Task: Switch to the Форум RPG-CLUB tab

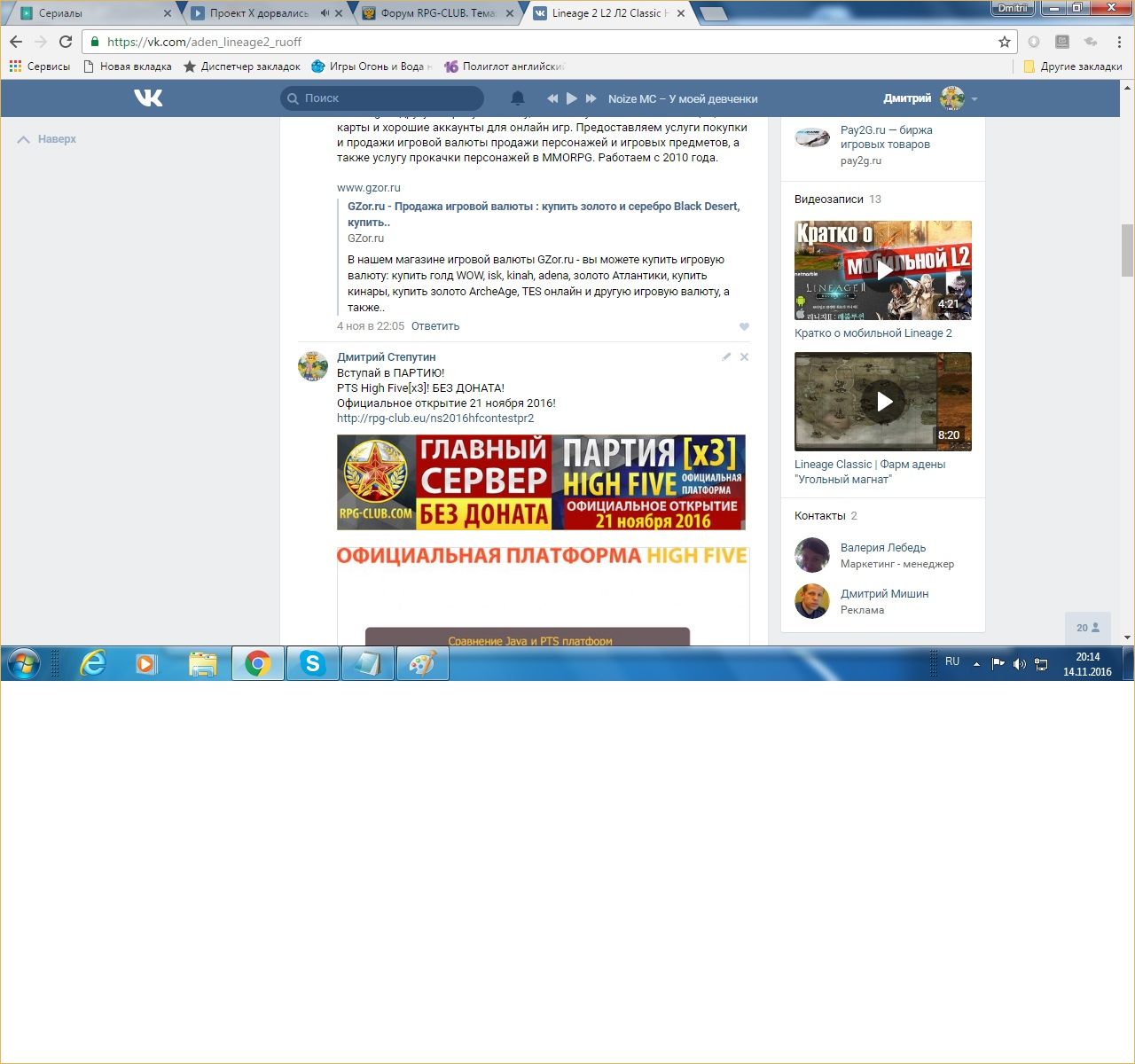Action: [438, 13]
